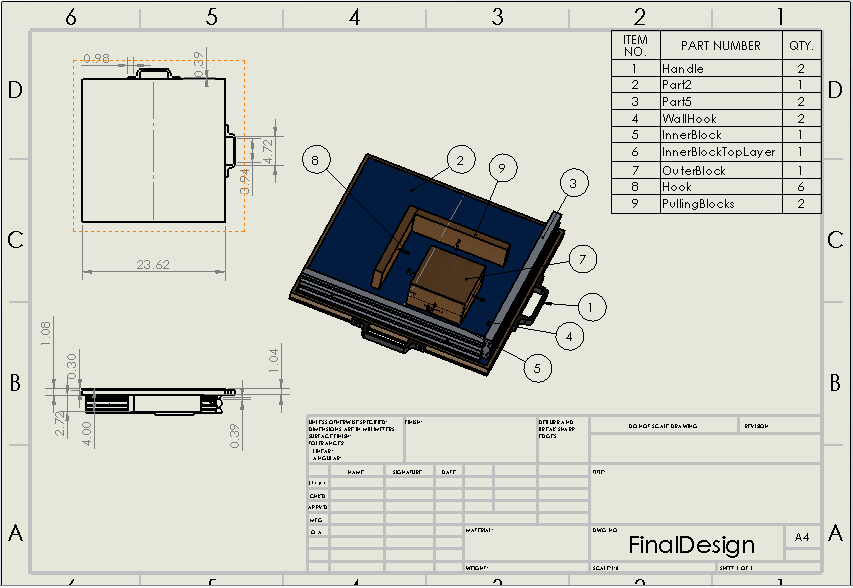The image size is (853, 588).
Task: Select balloon 8 on the isometric view
Action: 316,160
